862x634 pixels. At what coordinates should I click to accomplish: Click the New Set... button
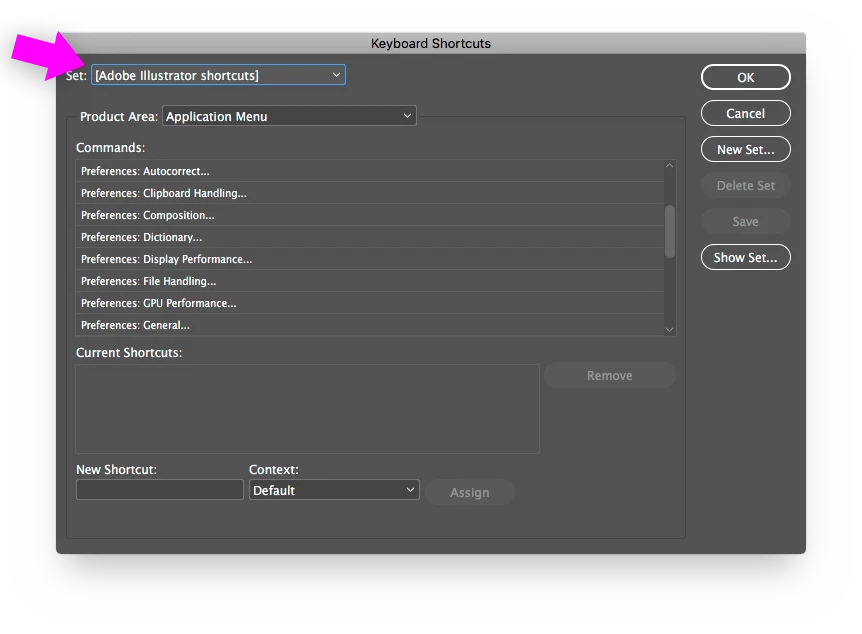pyautogui.click(x=745, y=150)
